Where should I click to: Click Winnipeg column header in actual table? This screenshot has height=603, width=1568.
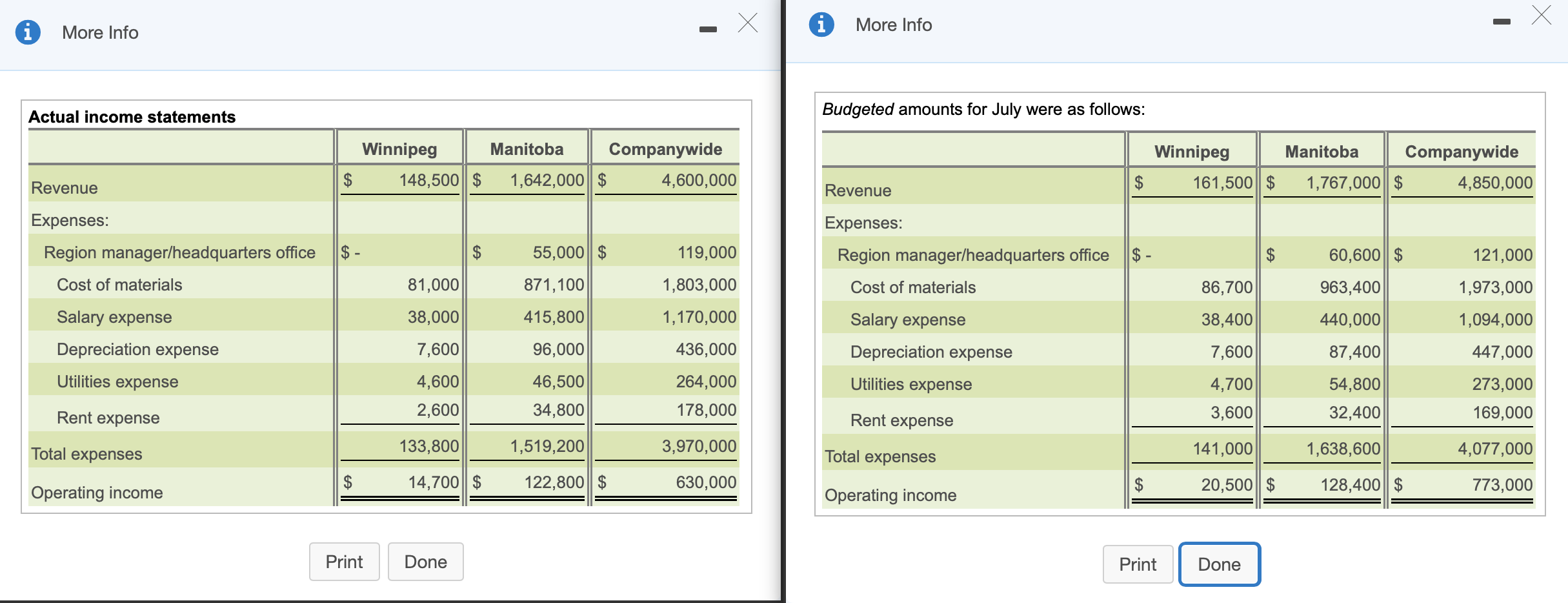click(399, 149)
